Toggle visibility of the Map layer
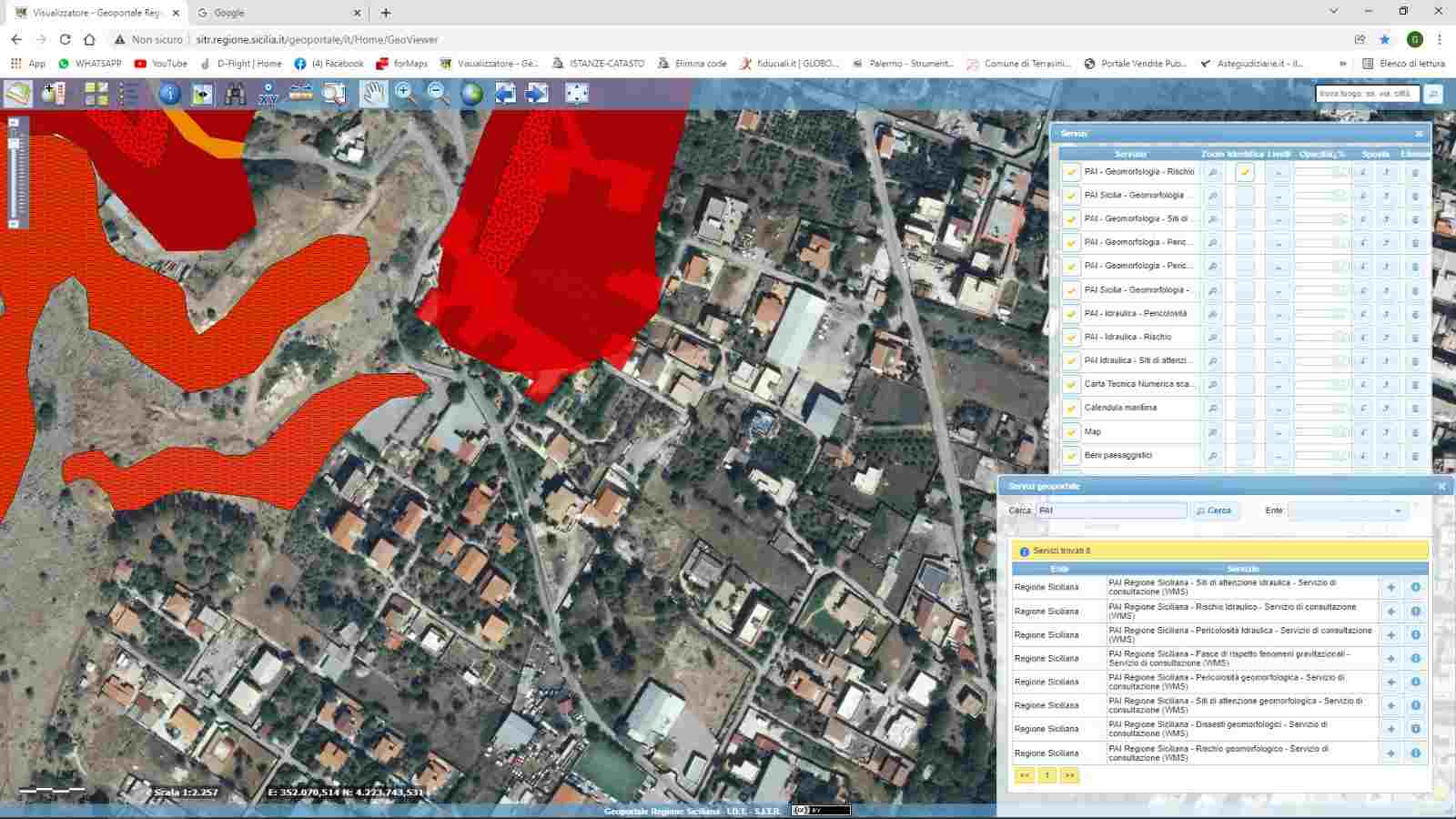The height and width of the screenshot is (819, 1456). point(1071,432)
